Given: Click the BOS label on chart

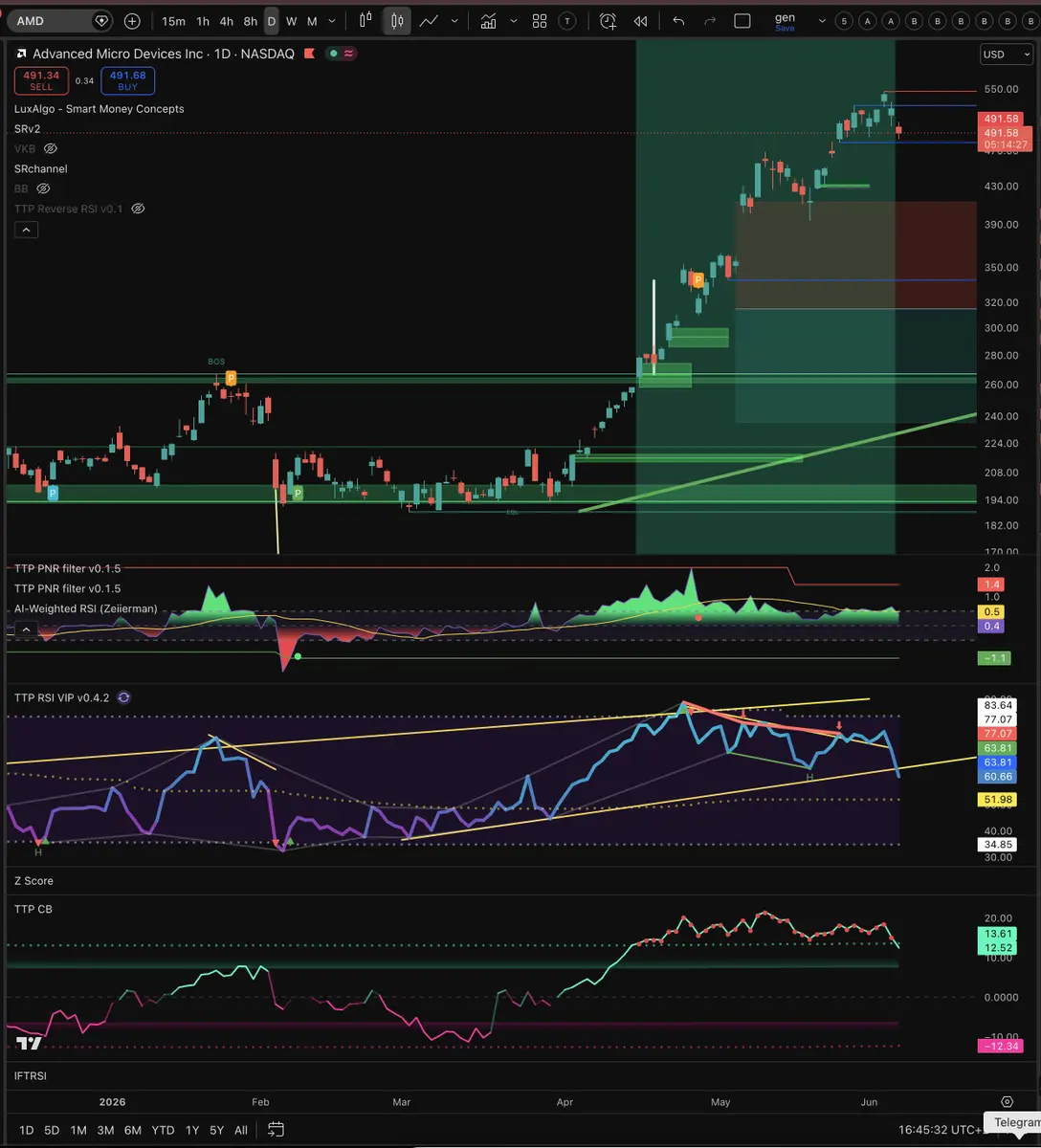Looking at the screenshot, I should [x=216, y=362].
